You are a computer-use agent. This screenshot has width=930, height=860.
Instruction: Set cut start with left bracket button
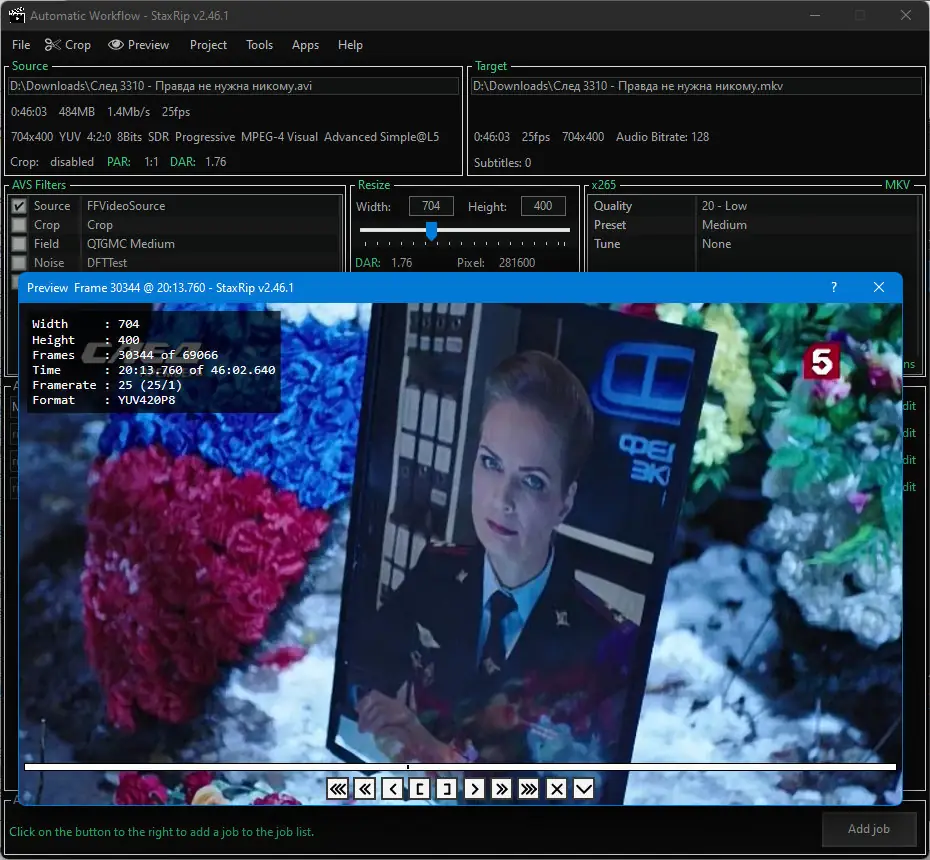tap(420, 789)
